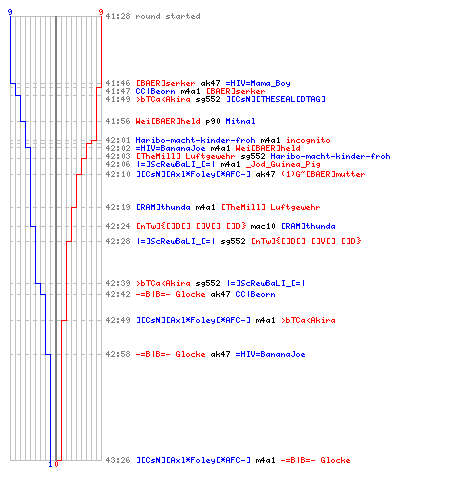Click the red team final count 0 at the bottom of the graph
This screenshot has width=450, height=500.
tap(56, 464)
